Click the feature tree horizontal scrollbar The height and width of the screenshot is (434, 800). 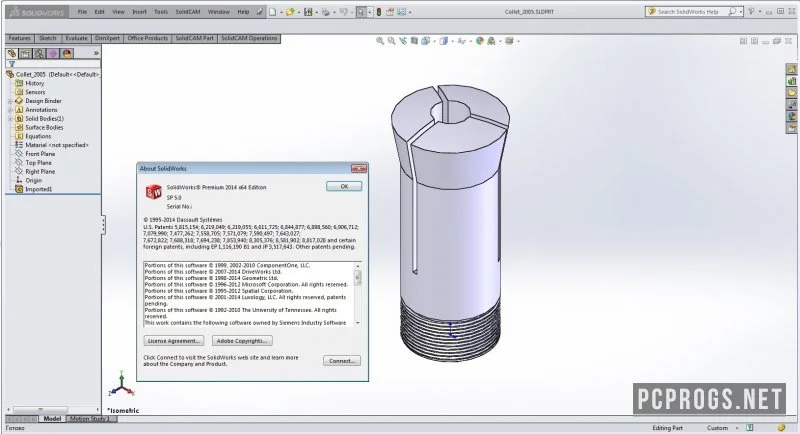coord(53,410)
